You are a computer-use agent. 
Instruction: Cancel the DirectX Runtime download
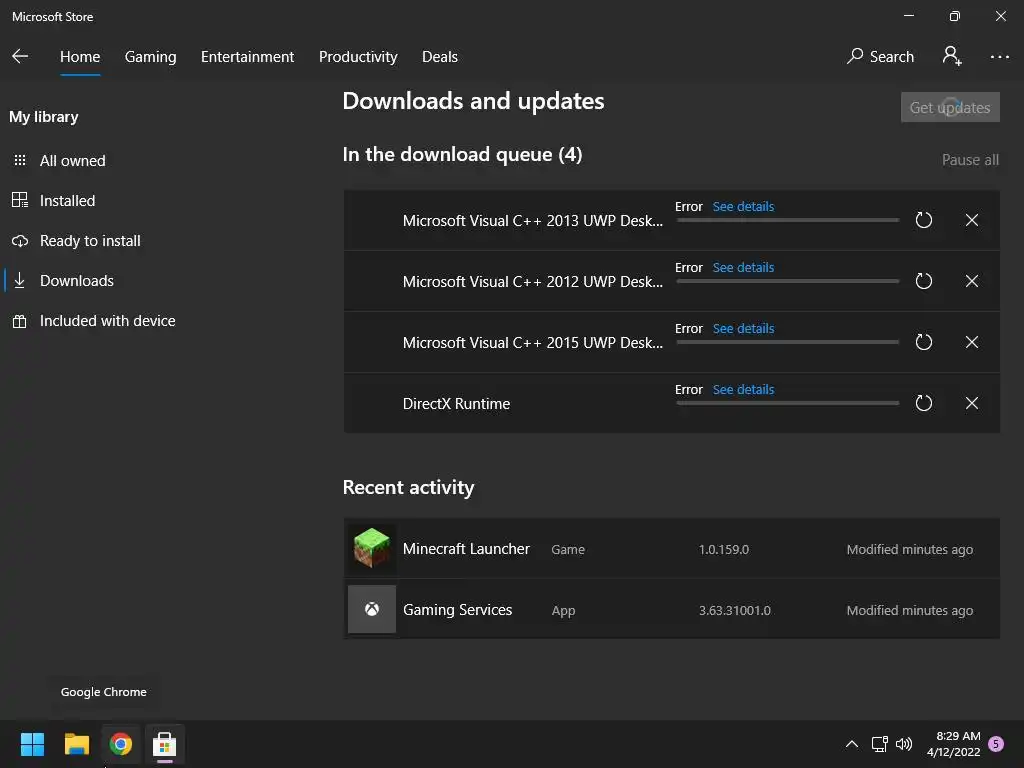972,403
